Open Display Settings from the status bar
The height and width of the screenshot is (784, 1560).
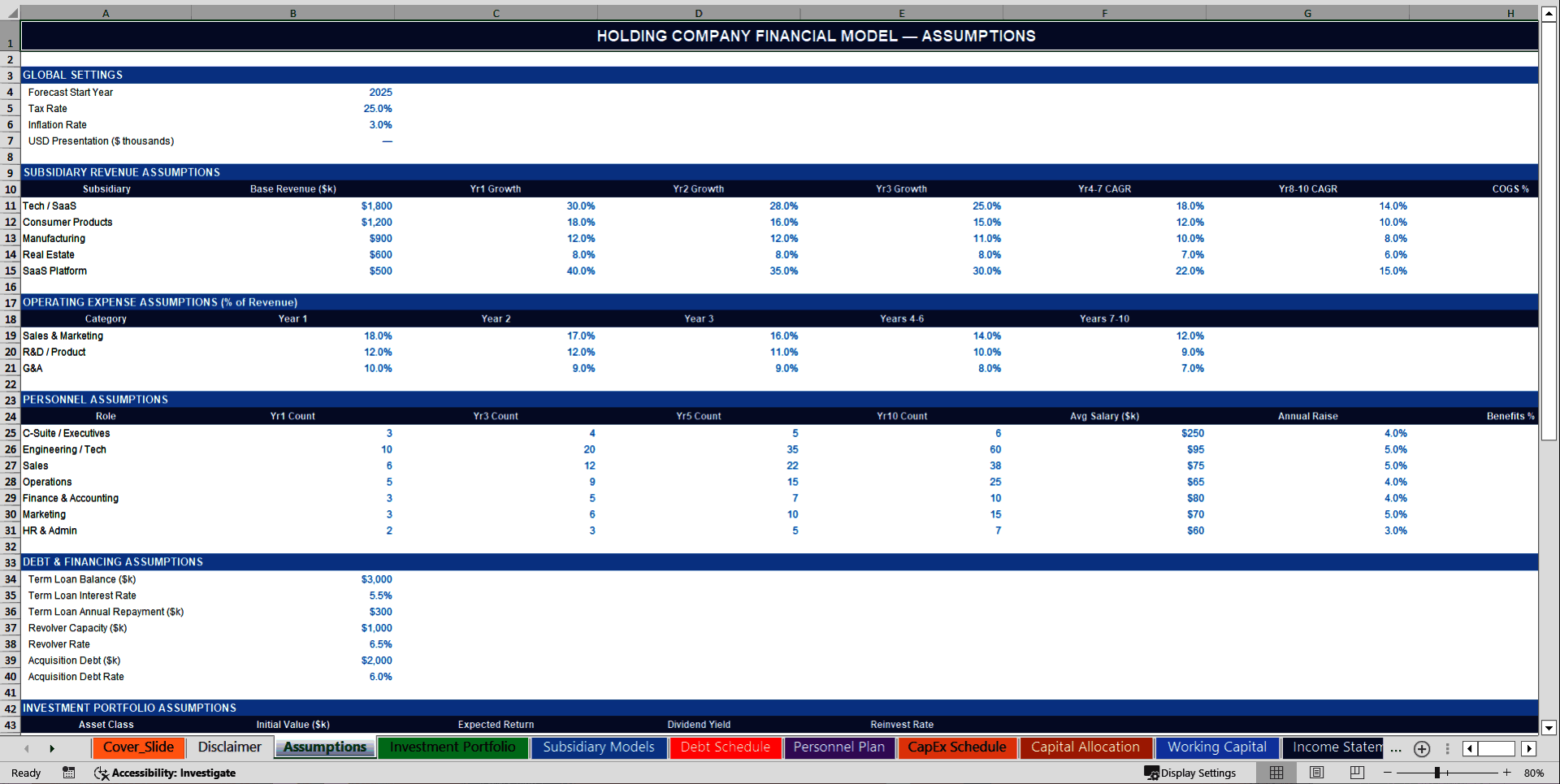pos(1191,773)
